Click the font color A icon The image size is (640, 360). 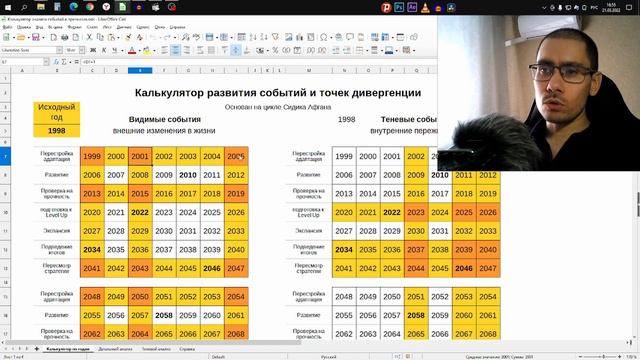pos(131,50)
